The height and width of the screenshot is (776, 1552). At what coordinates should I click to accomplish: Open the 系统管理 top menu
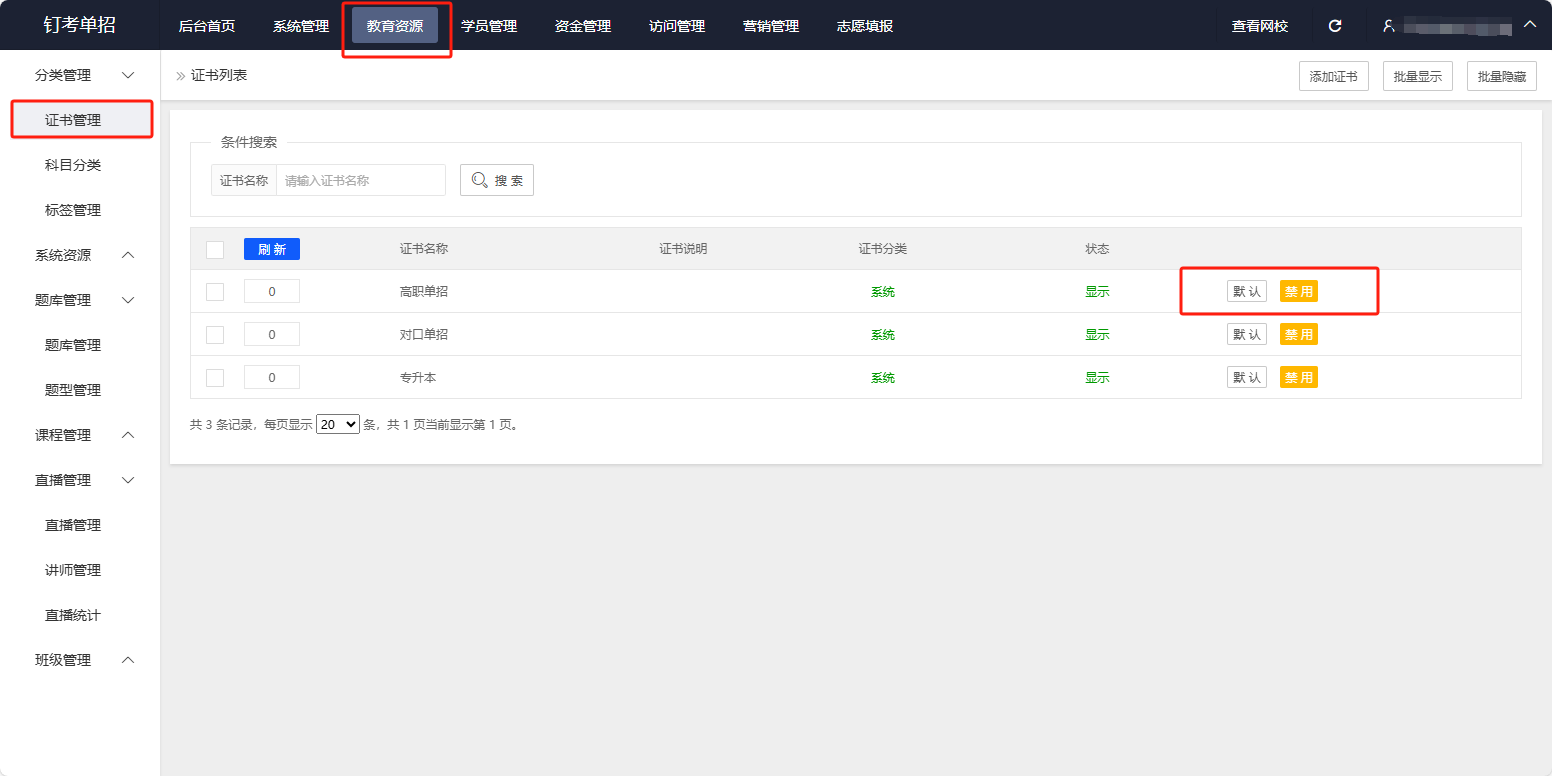click(x=301, y=26)
